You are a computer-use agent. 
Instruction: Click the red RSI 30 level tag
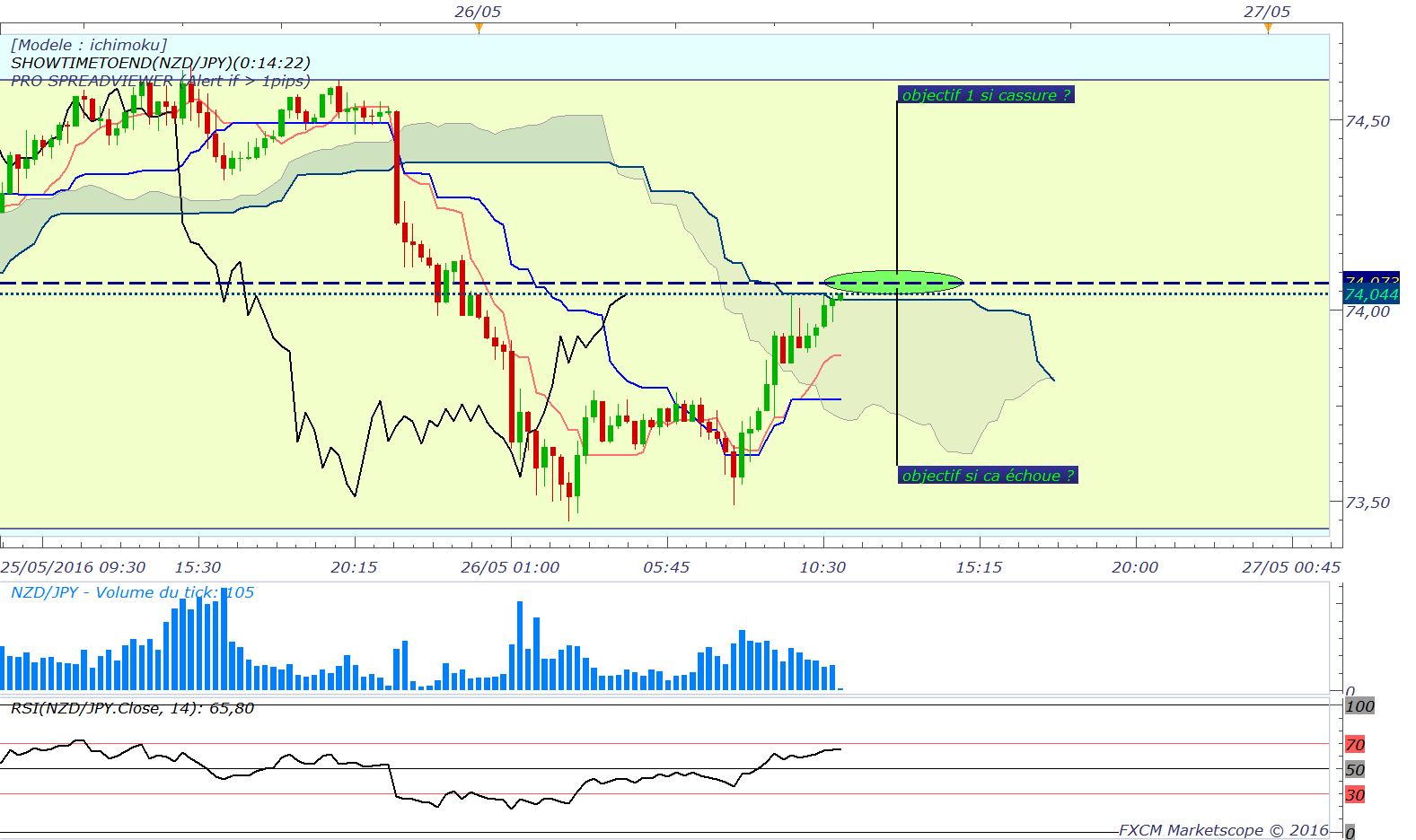1355,794
